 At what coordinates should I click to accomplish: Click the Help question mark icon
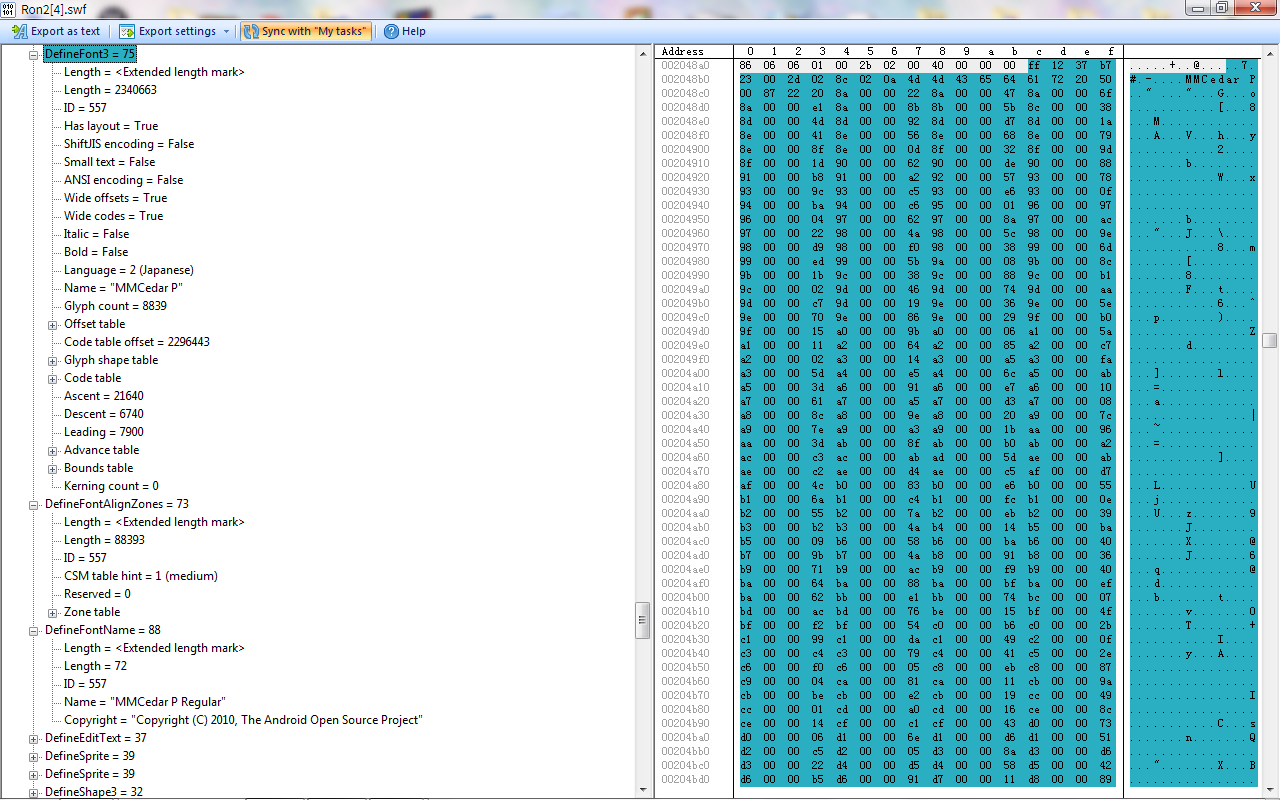[x=391, y=31]
